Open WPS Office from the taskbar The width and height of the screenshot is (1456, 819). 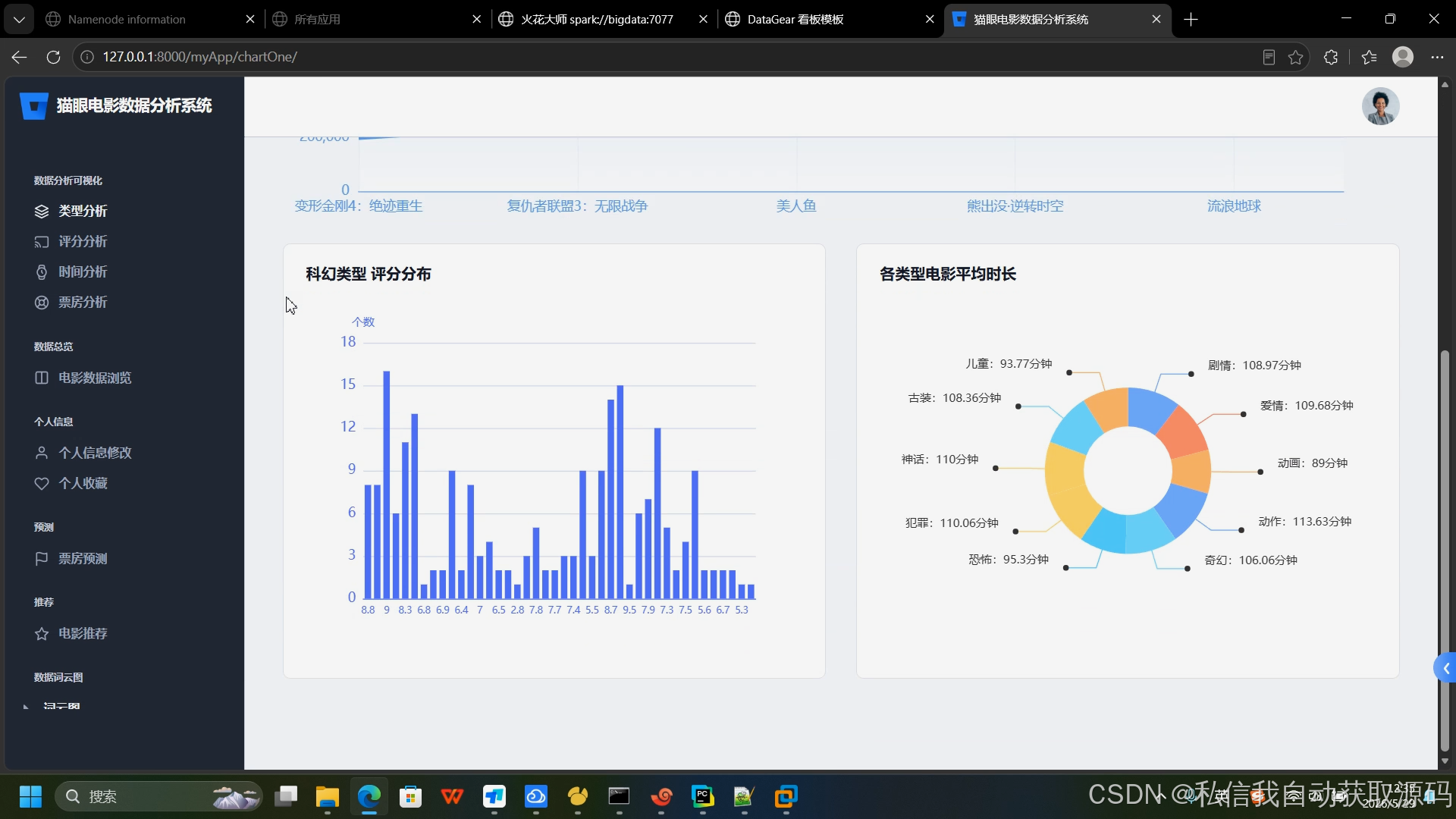tap(453, 797)
